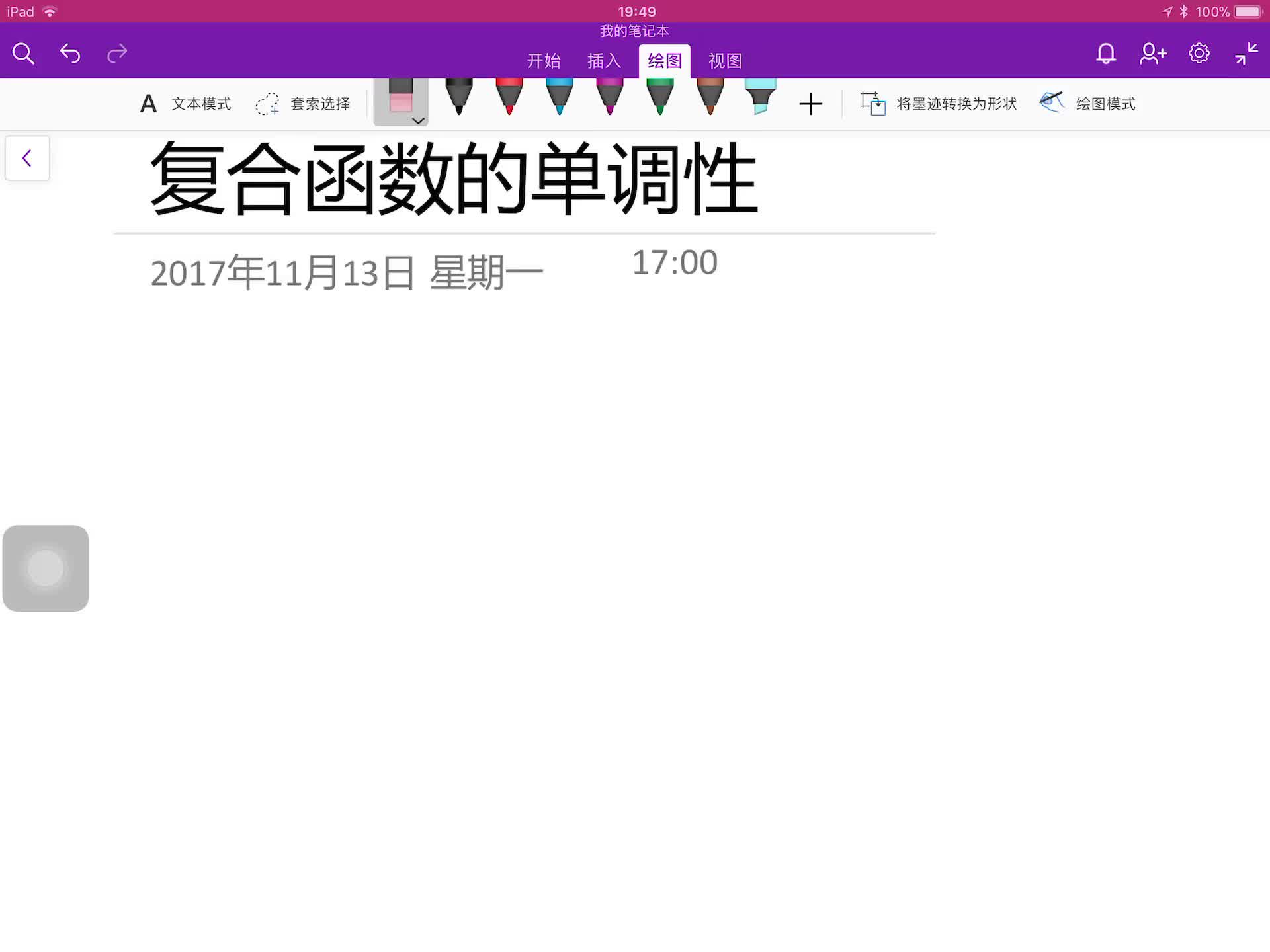Open the 视图 ribbon tab

tap(725, 60)
